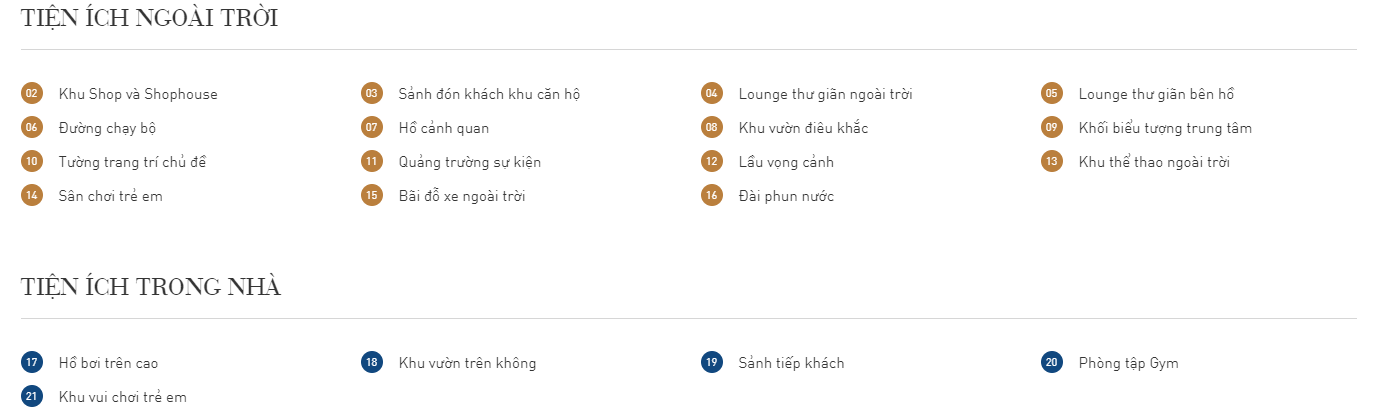
Task: Click the blue number 21 badge
Action: point(32,397)
